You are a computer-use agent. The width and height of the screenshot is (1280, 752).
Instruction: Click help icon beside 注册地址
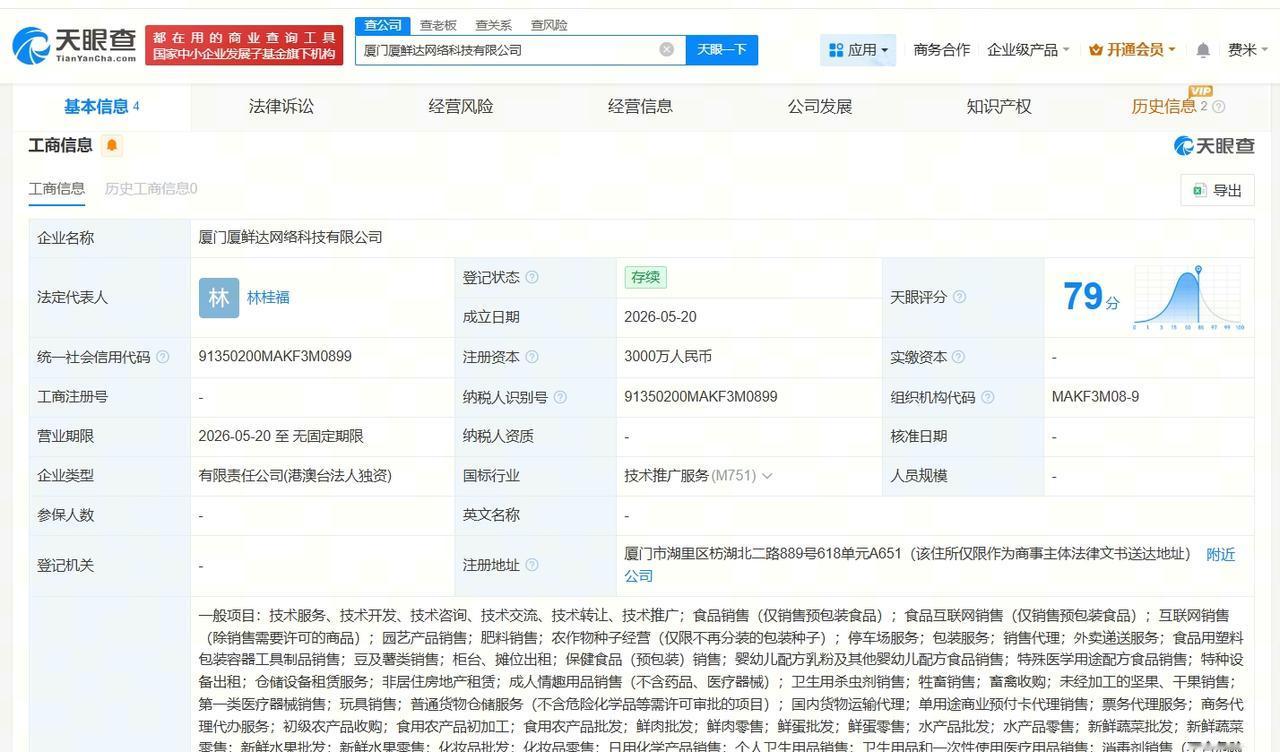(532, 565)
